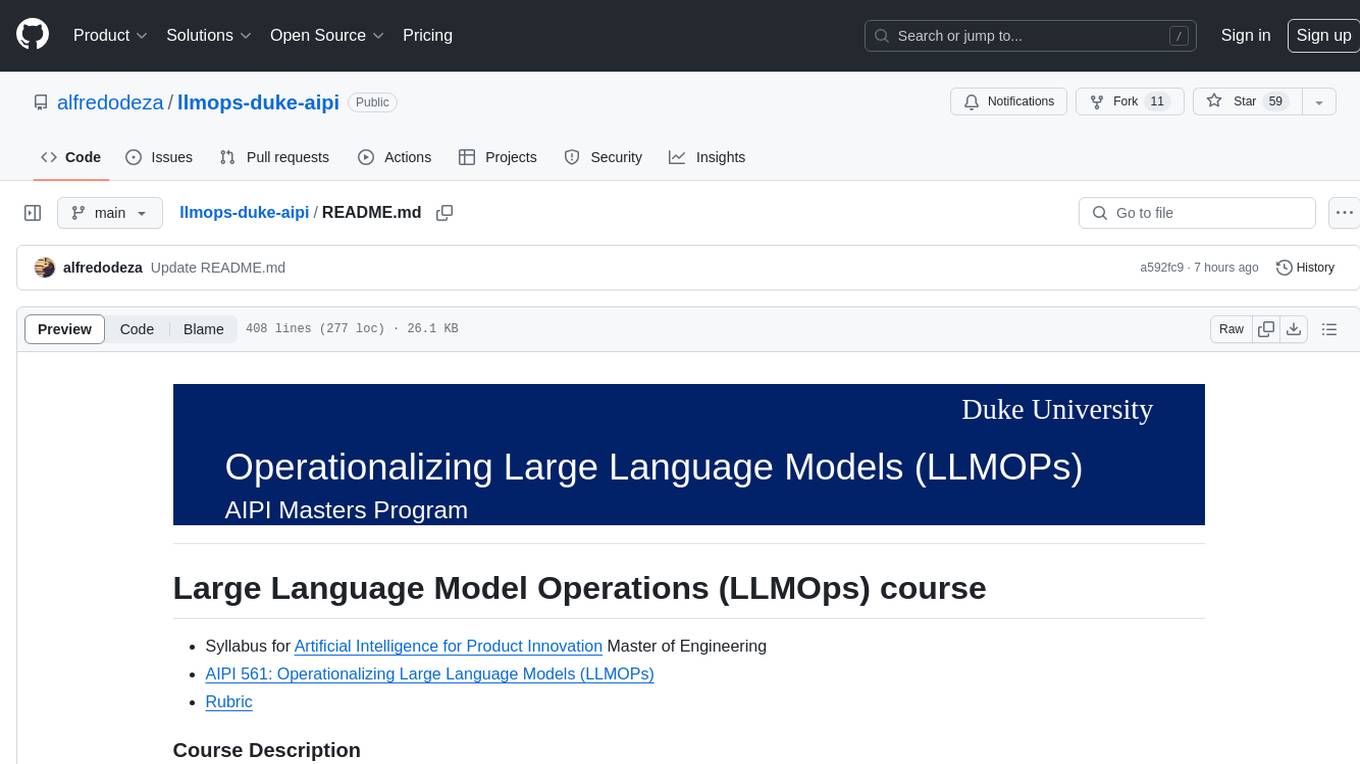Open the llmops-duke-aipi breadcrumb link
The width and height of the screenshot is (1360, 764).
(244, 213)
